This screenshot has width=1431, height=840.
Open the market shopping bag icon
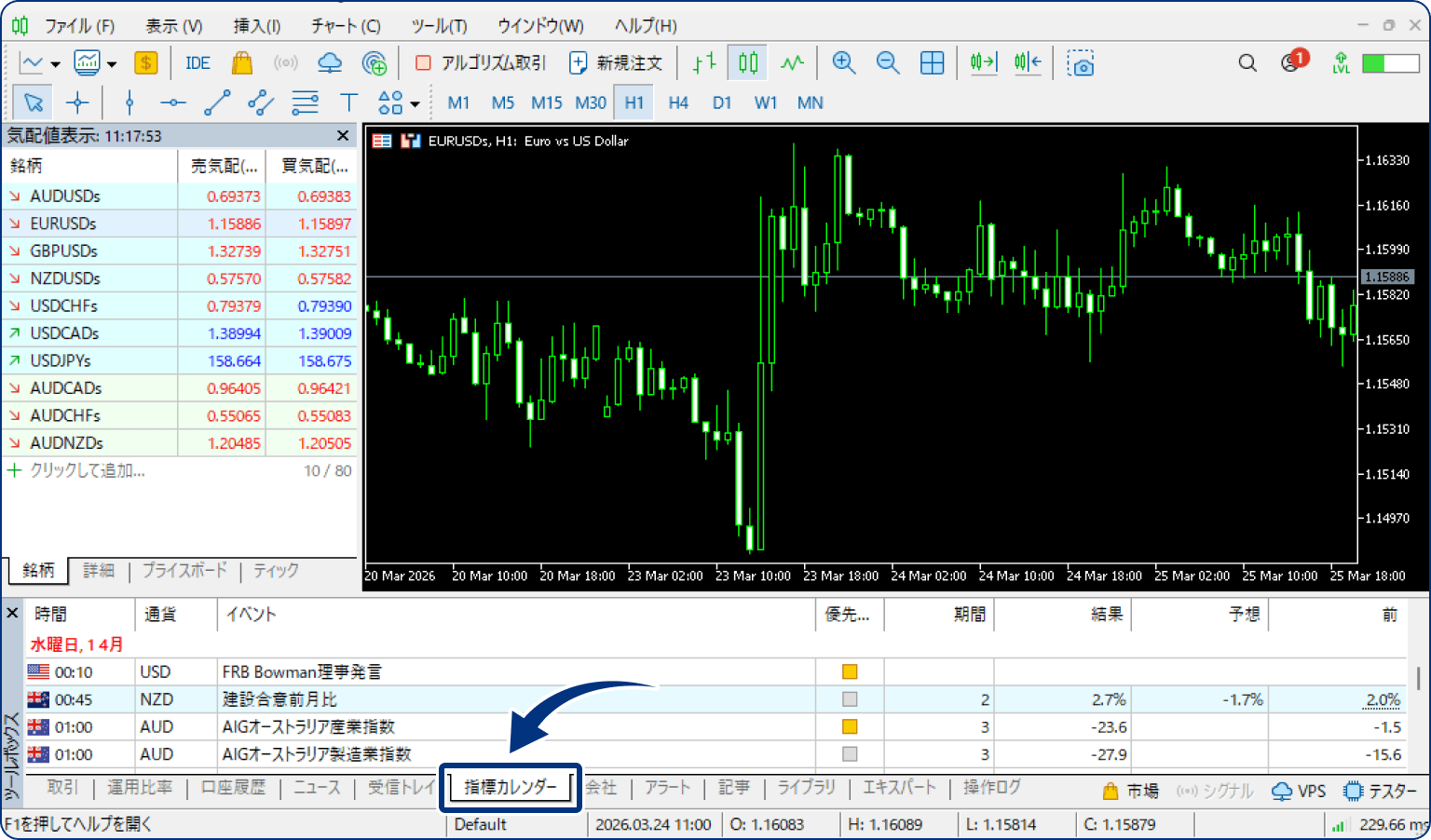click(242, 62)
